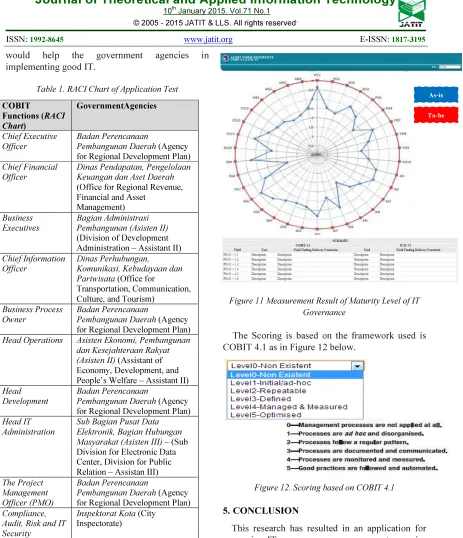
Task: Click the Figure 12 Scoring caption
Action: point(324,488)
